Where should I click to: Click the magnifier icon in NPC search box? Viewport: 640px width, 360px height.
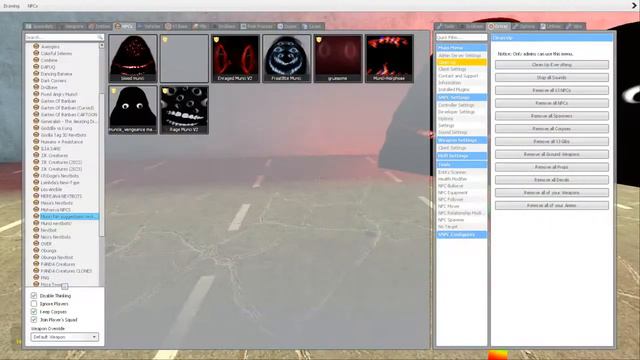pyautogui.click(x=100, y=37)
